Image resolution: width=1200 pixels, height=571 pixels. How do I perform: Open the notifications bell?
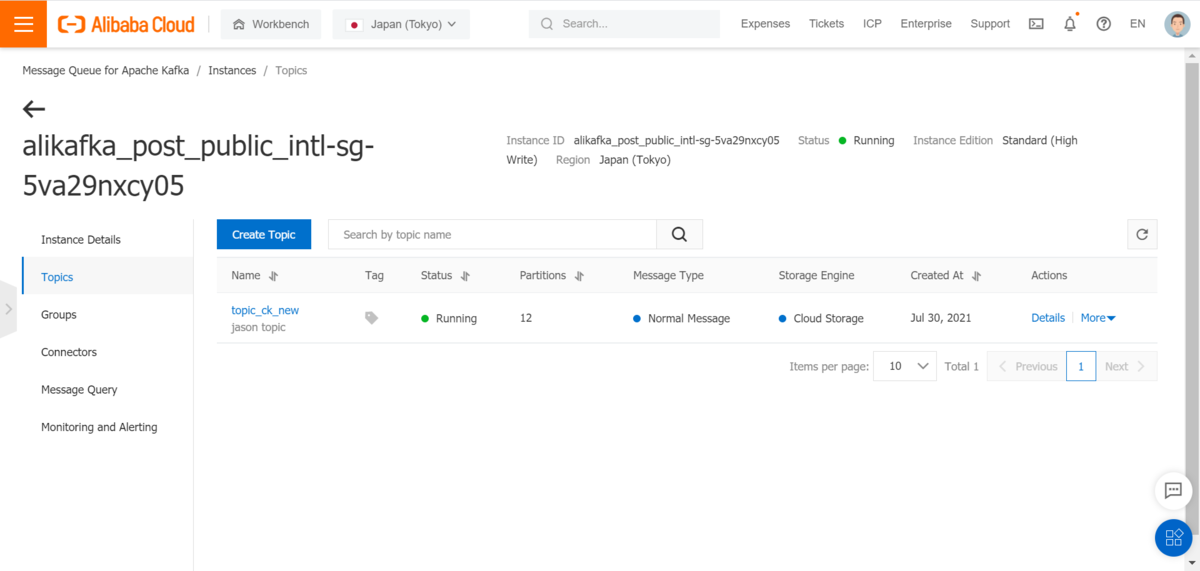(1070, 24)
